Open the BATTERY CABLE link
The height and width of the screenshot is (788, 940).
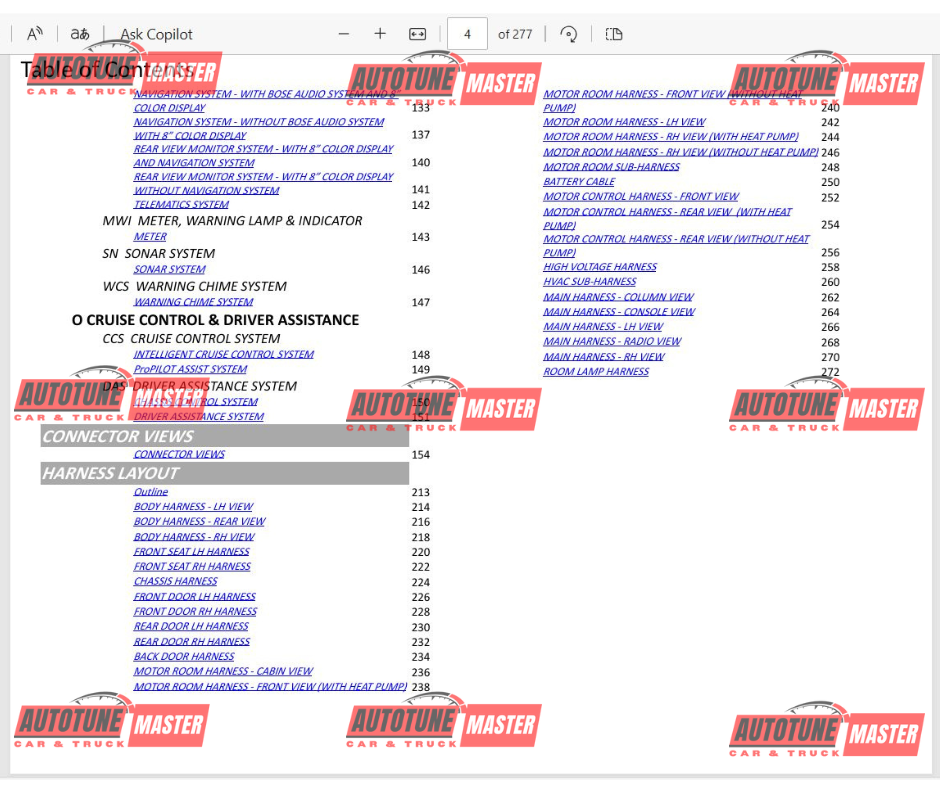[x=579, y=182]
